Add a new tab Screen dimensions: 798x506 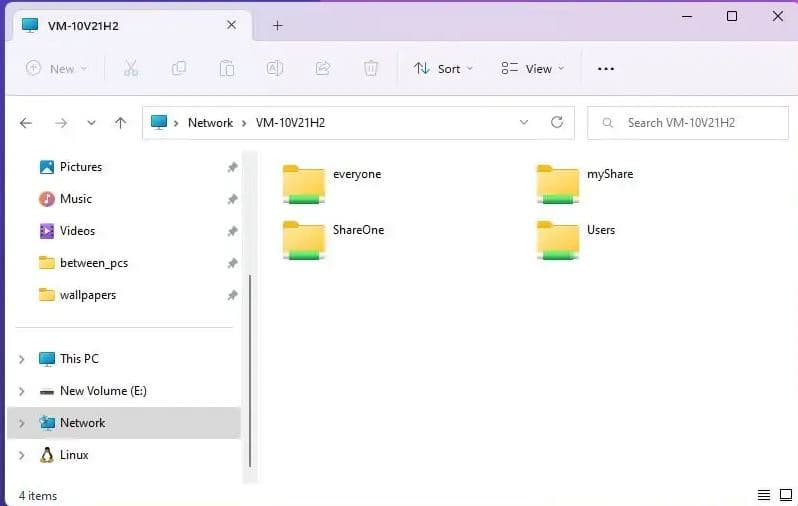pos(278,25)
